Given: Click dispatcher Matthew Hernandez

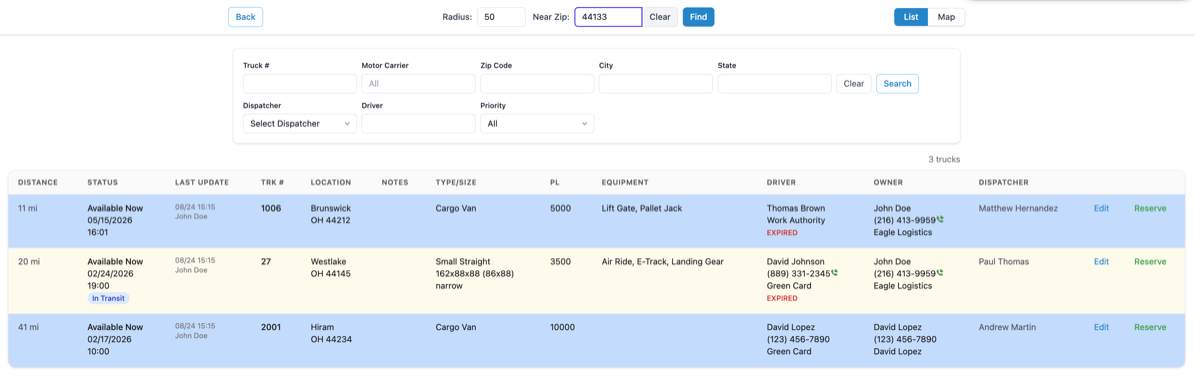Looking at the screenshot, I should [x=1018, y=209].
